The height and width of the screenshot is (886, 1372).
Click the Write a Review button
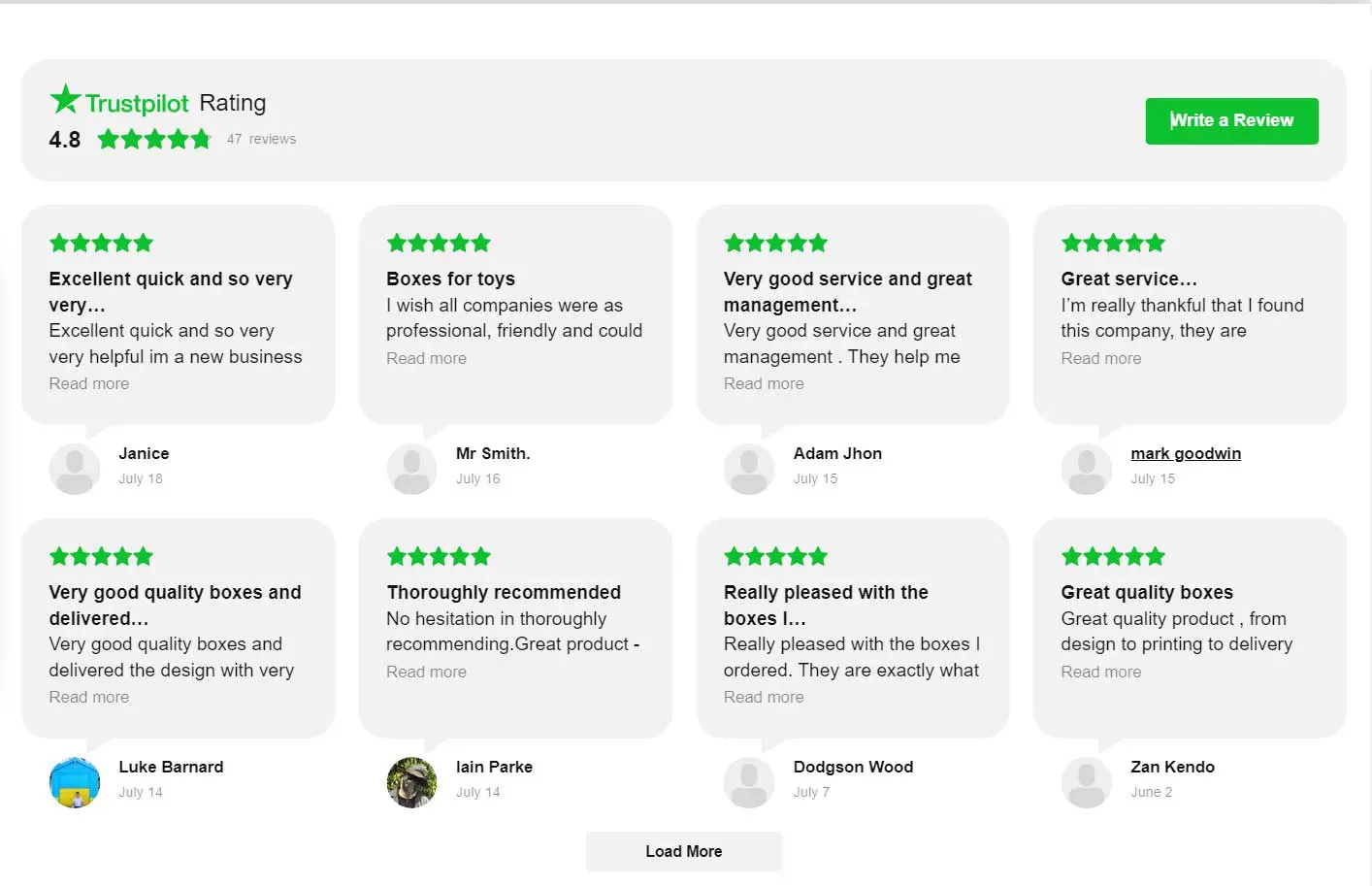pos(1231,120)
